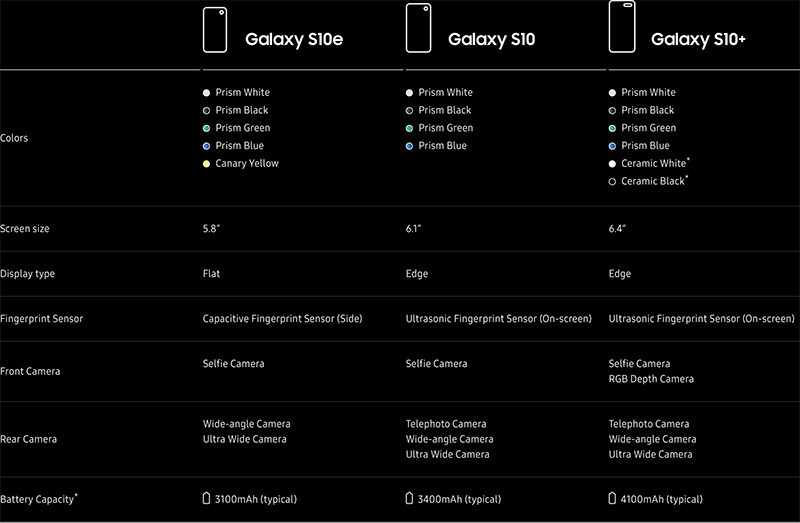The width and height of the screenshot is (800, 523).
Task: Select Prism Green color dot for S10e
Action: click(207, 128)
